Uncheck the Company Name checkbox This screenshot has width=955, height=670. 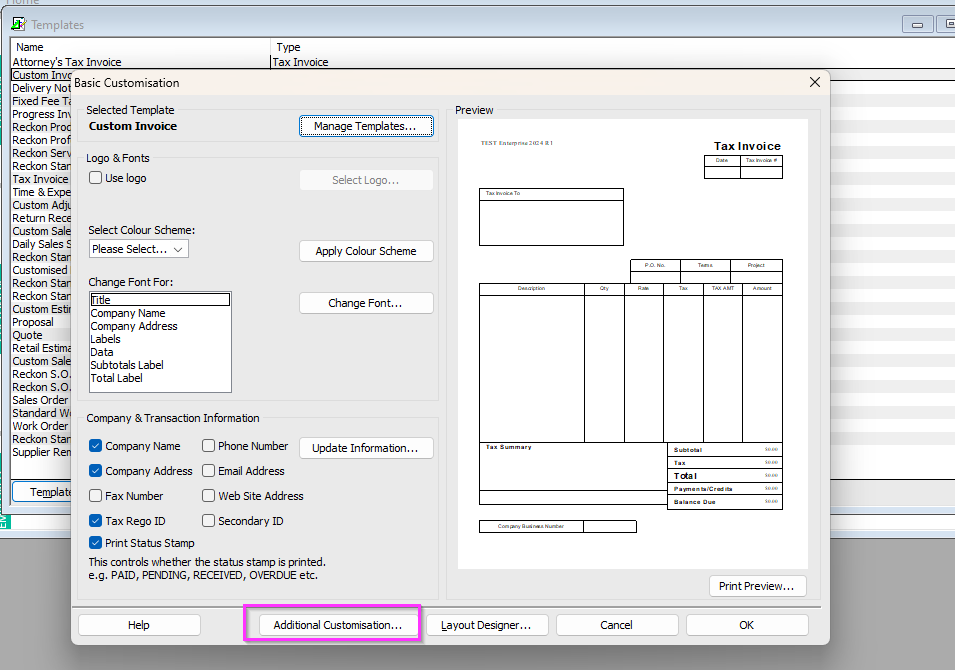coord(95,446)
